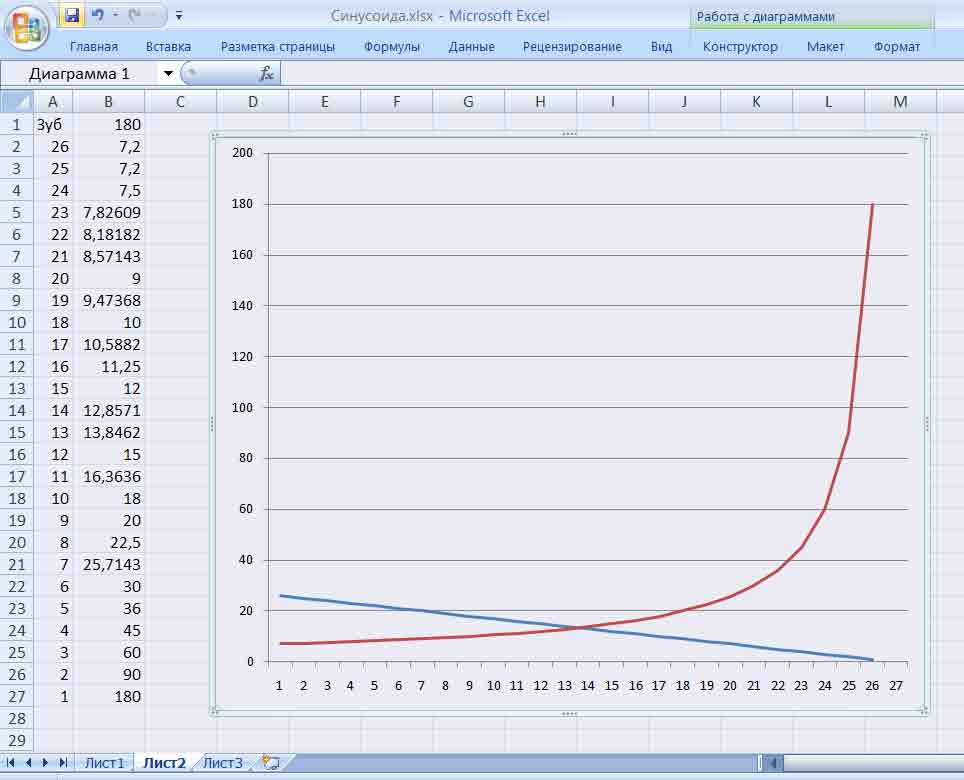964x780 pixels.
Task: Open the Формулы ribbon tab
Action: 392,46
